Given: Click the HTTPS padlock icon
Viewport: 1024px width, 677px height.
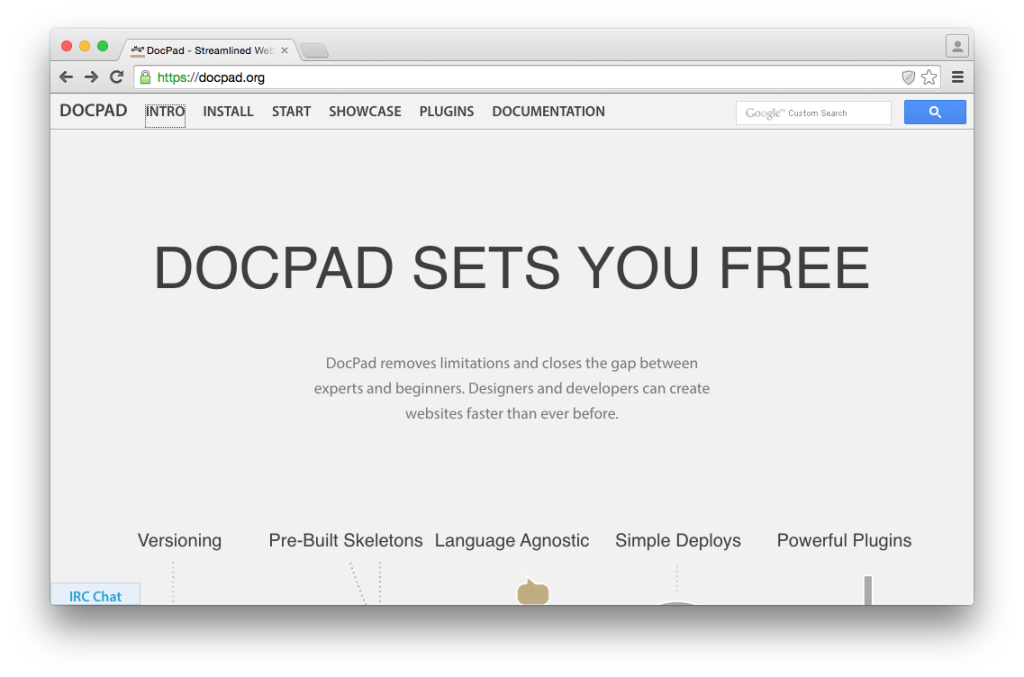Looking at the screenshot, I should coord(146,77).
